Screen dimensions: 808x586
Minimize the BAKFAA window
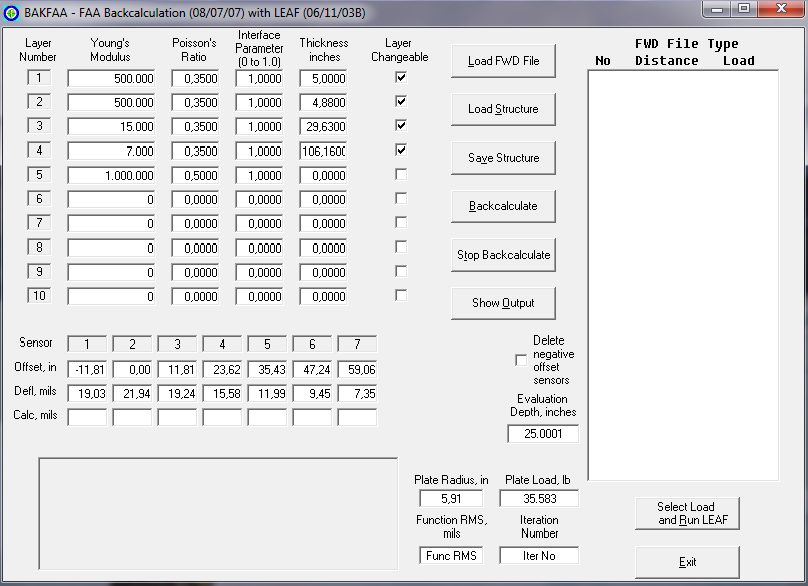pyautogui.click(x=718, y=9)
